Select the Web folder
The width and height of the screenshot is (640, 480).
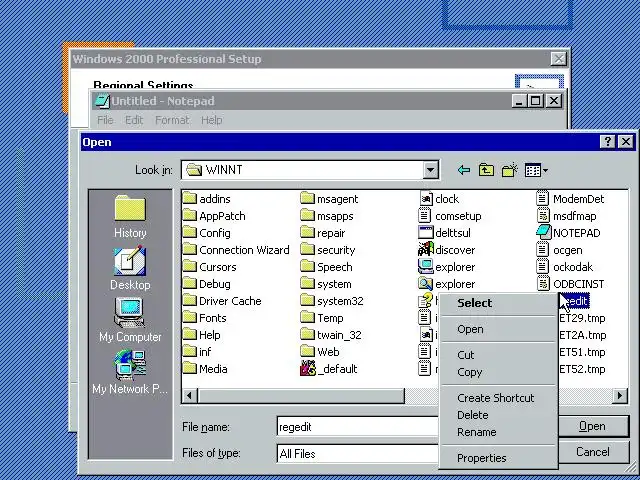(x=320, y=352)
